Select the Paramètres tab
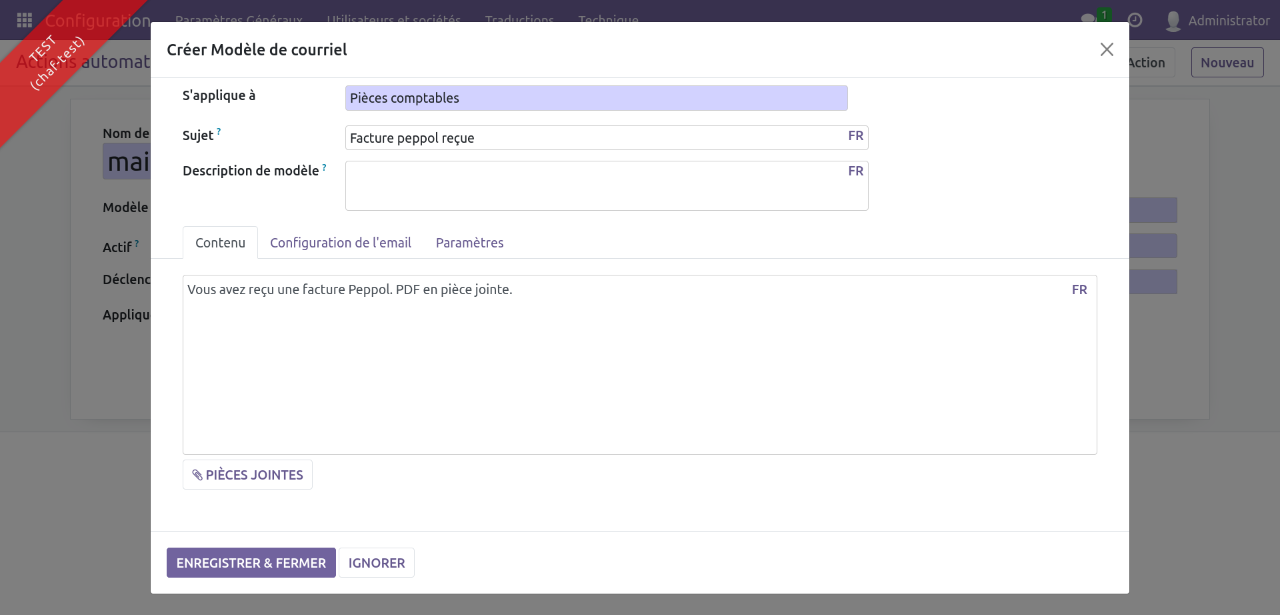 pyautogui.click(x=469, y=243)
